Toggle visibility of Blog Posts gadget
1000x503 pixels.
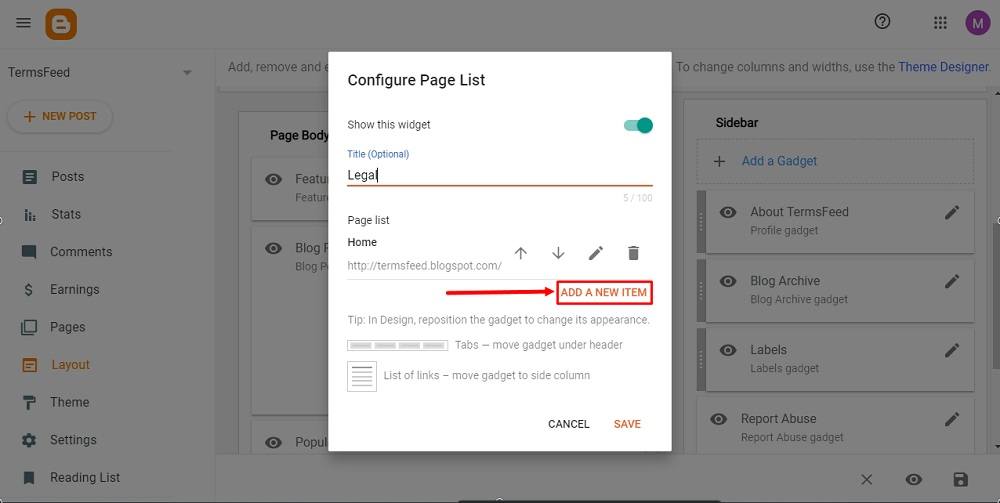point(274,248)
